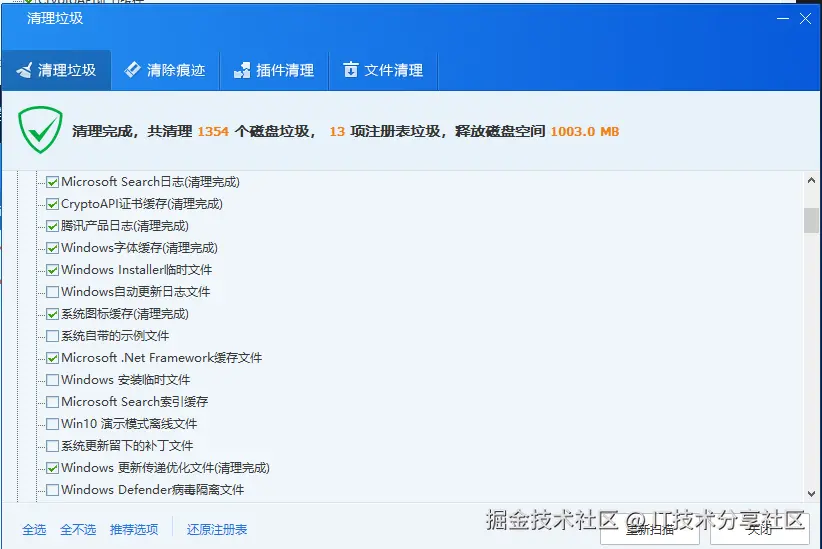
Task: Check Win10 演示模式离线文件 checkbox
Action: click(52, 424)
